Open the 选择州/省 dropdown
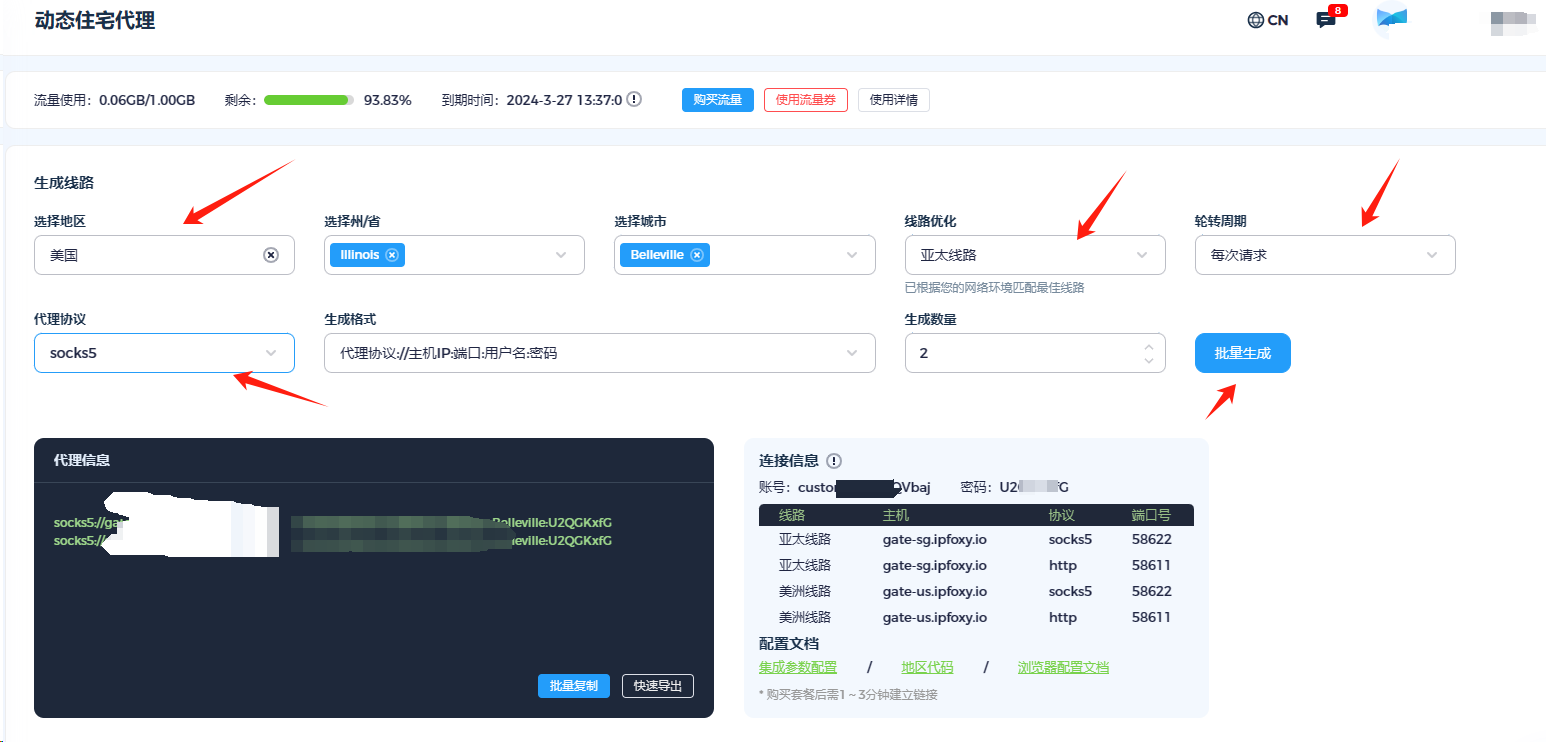The width and height of the screenshot is (1546, 742). coord(454,255)
